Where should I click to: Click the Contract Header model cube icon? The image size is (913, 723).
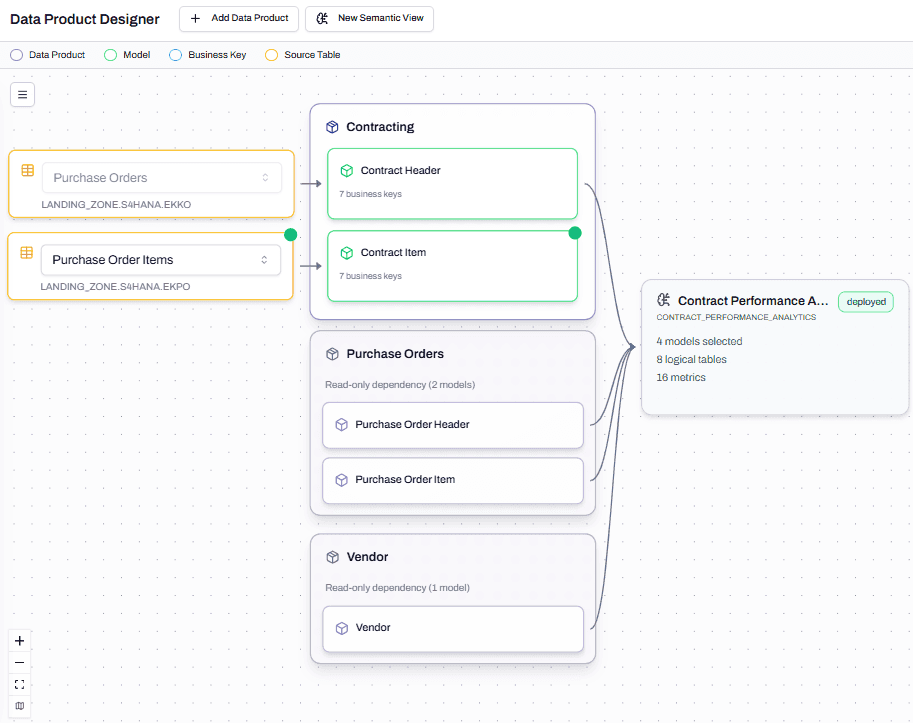click(346, 171)
